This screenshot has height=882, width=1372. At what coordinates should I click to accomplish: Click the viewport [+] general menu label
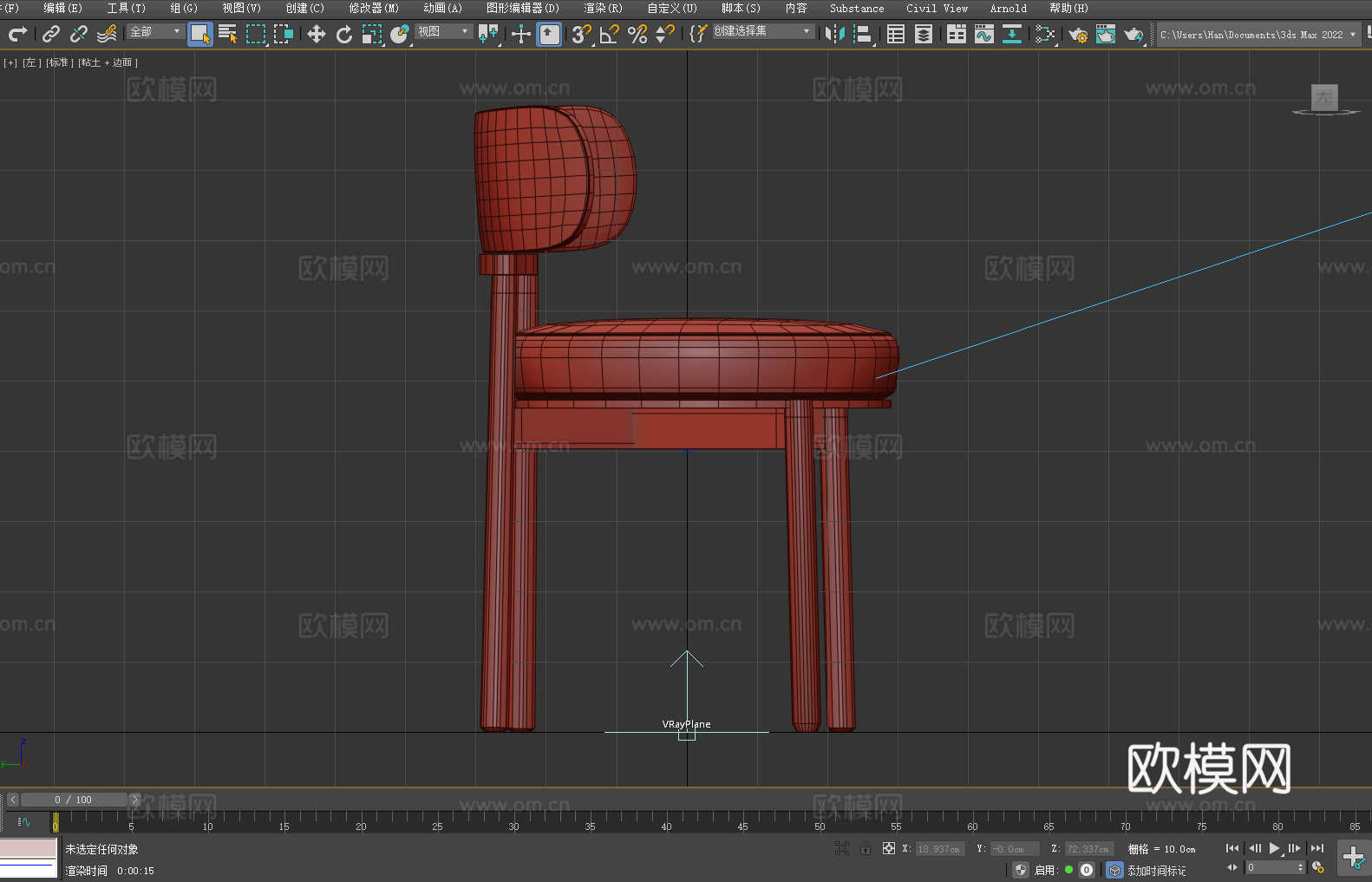pos(10,62)
